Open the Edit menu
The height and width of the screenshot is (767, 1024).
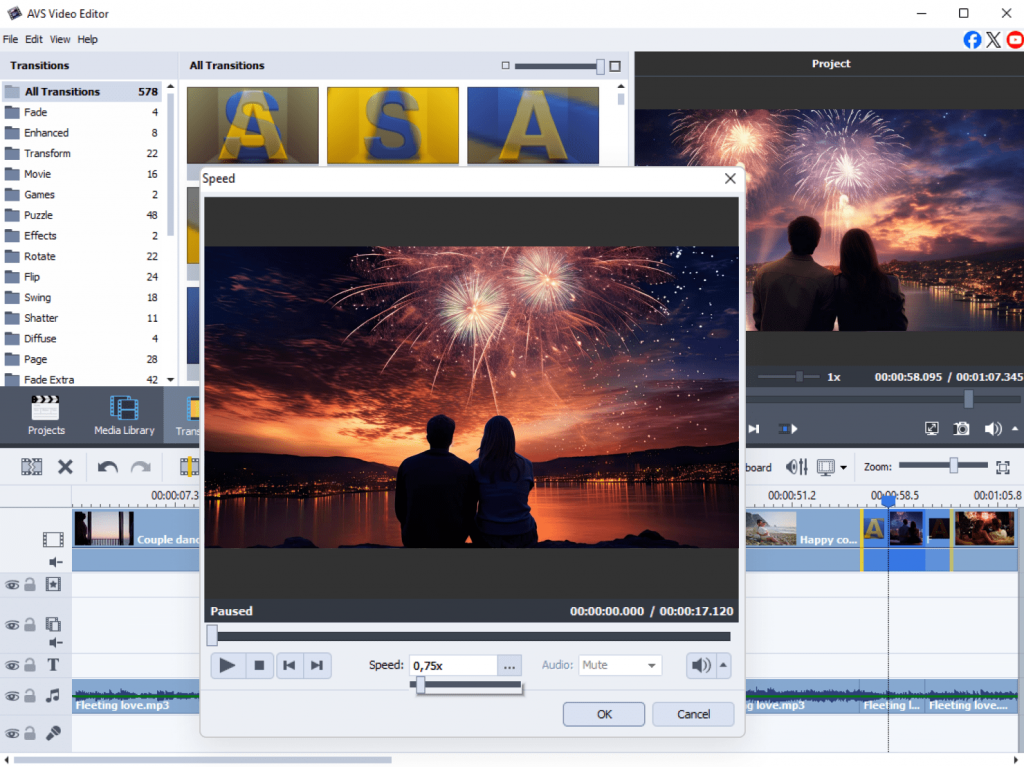tap(34, 40)
